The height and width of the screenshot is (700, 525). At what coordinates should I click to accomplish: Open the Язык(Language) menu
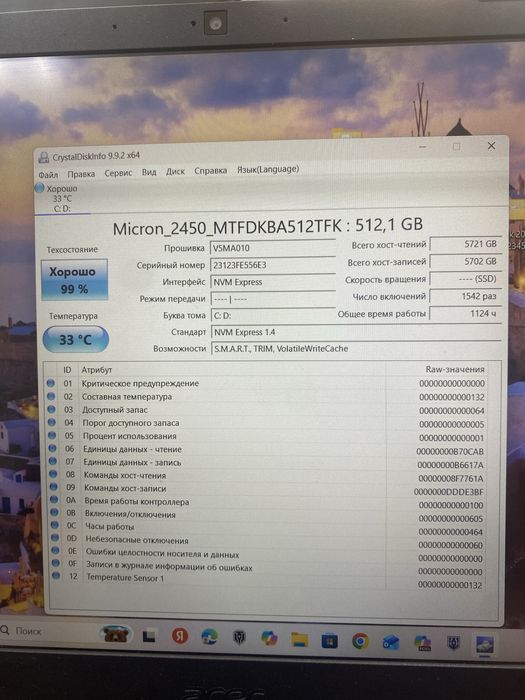coord(268,170)
